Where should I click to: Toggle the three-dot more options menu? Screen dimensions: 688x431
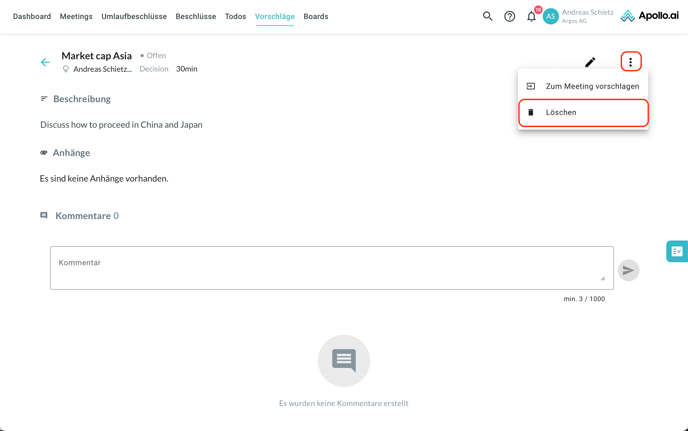tap(630, 62)
